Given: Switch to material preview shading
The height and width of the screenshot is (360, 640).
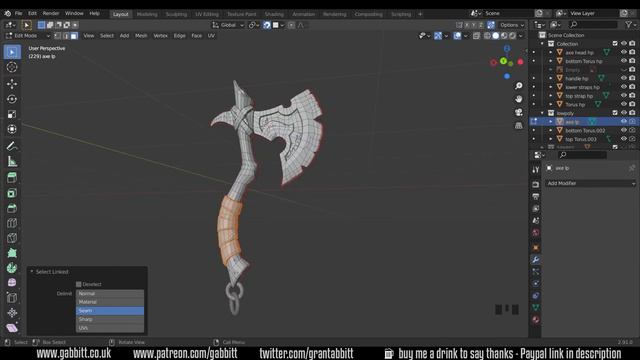Looking at the screenshot, I should (x=504, y=36).
